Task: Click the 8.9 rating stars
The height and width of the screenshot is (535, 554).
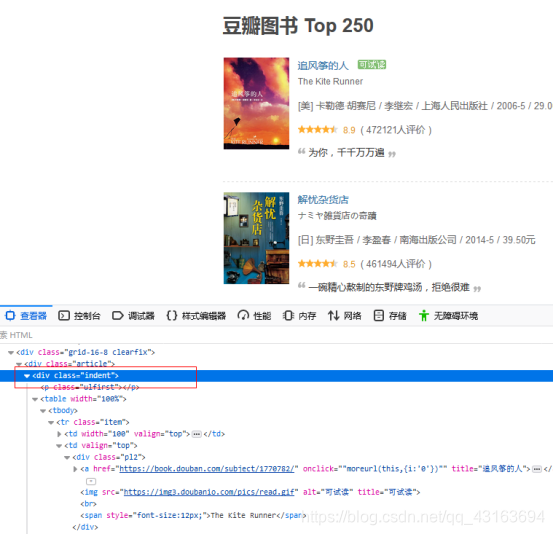Action: 317,130
